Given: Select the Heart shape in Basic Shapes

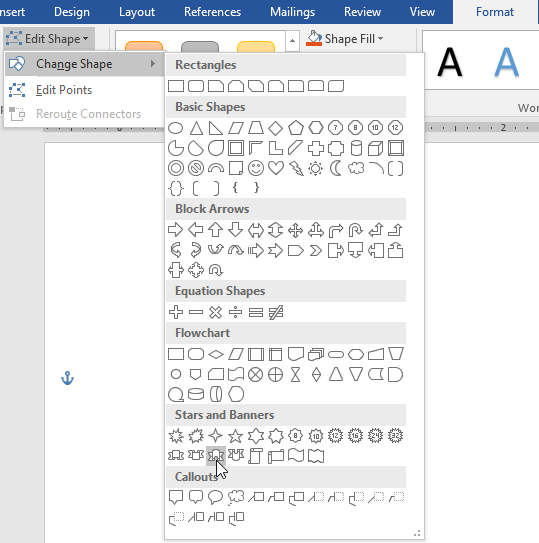Looking at the screenshot, I should point(276,169).
